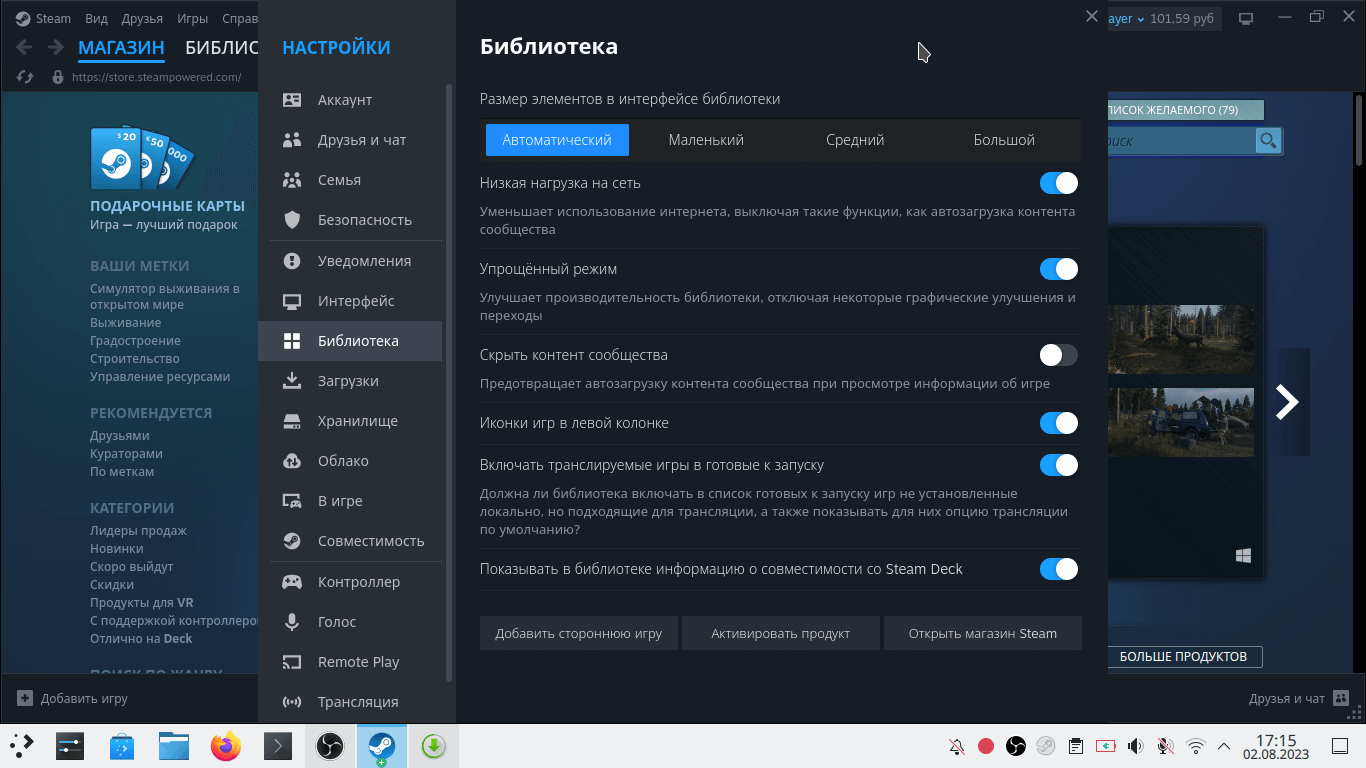
Task: Open the terminal from the taskbar
Action: pyautogui.click(x=278, y=746)
